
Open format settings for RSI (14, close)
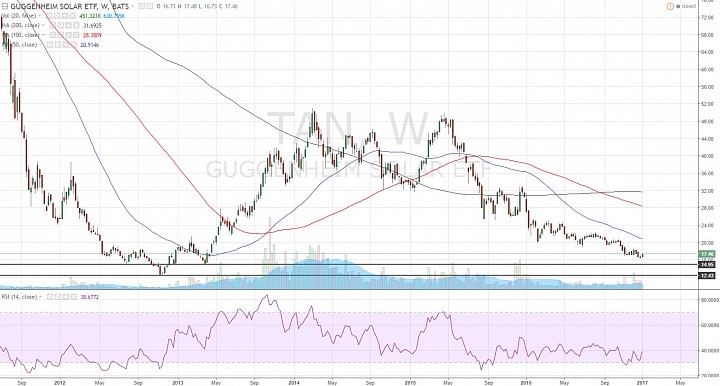(58, 297)
